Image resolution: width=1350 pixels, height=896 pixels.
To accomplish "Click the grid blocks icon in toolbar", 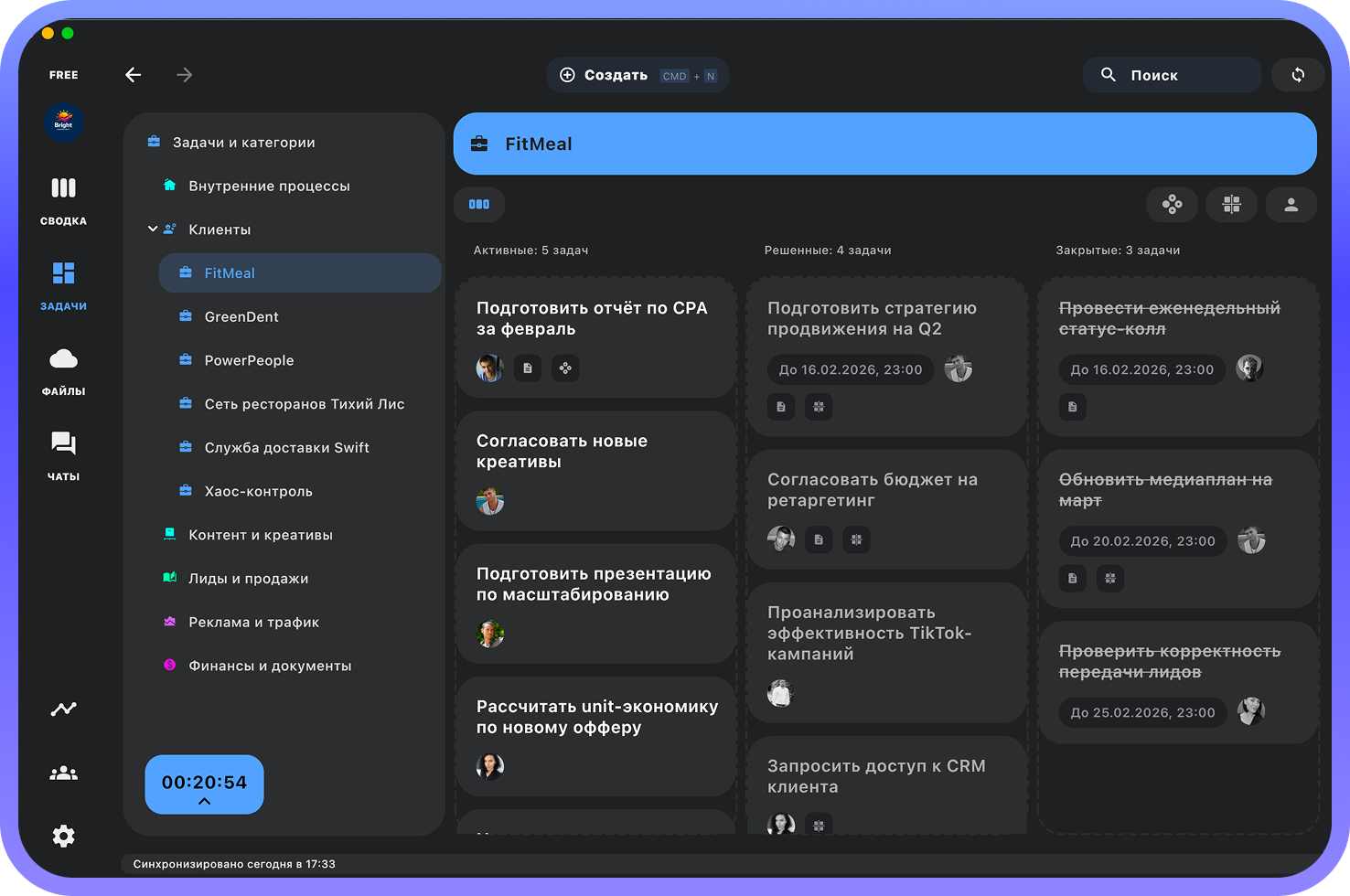I will (x=1232, y=205).
